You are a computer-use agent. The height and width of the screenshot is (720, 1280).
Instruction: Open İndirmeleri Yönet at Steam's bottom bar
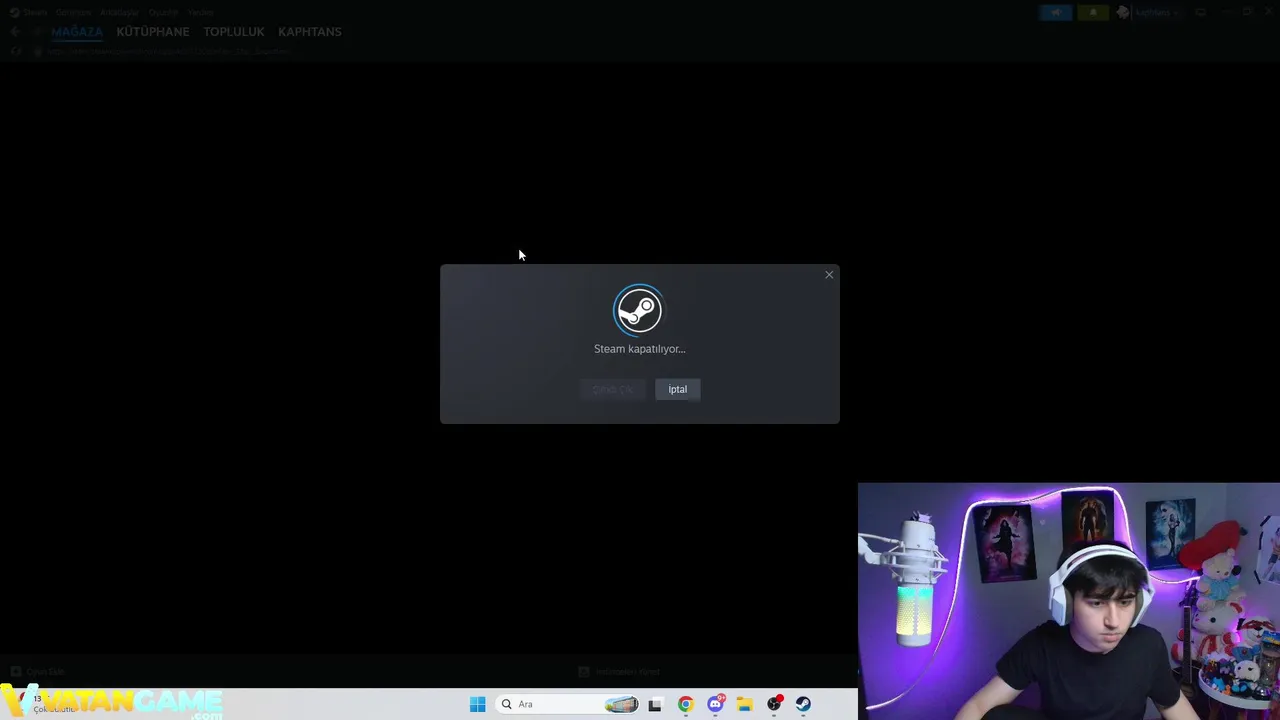point(619,672)
